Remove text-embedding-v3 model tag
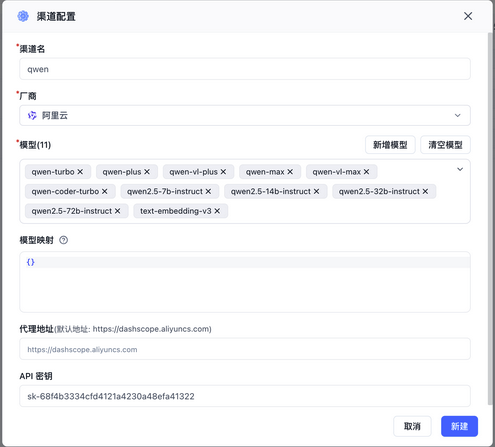The width and height of the screenshot is (495, 447). 217,211
